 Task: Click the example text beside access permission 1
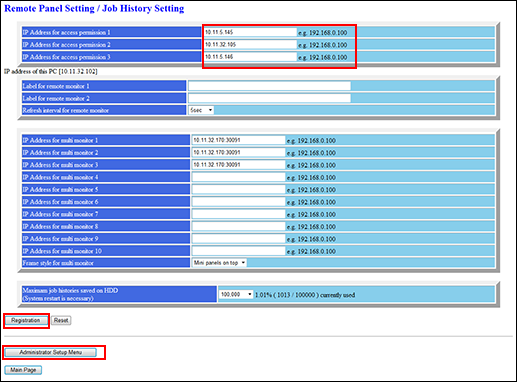322,33
